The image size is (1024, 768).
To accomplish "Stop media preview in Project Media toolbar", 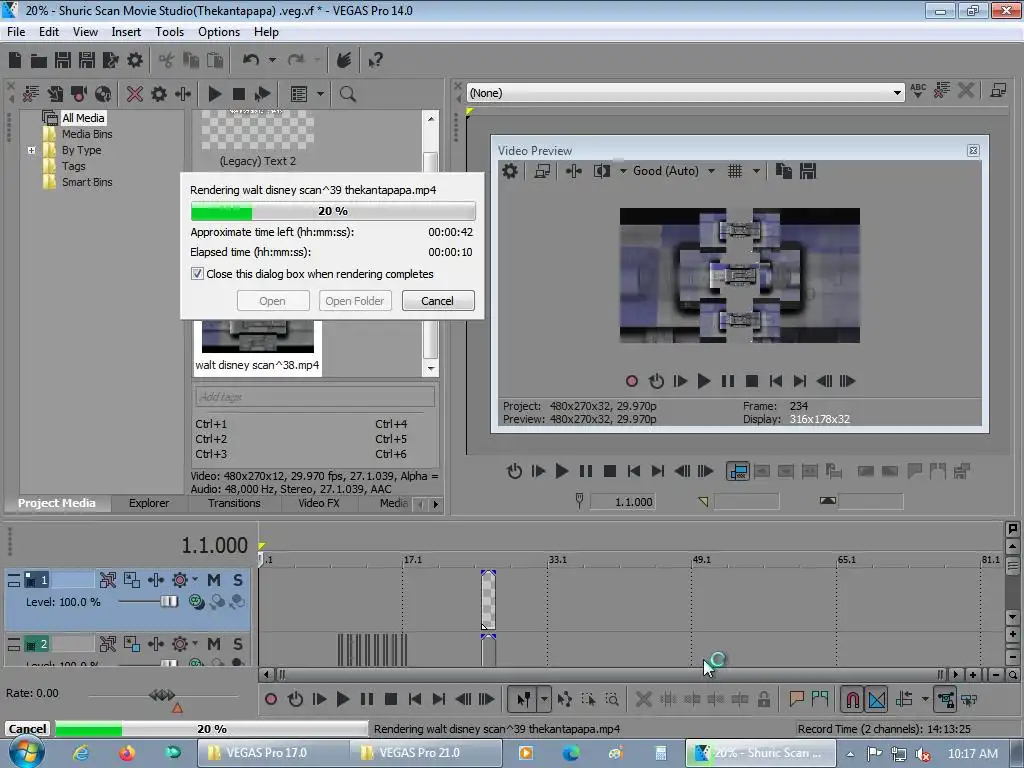I will pos(238,94).
